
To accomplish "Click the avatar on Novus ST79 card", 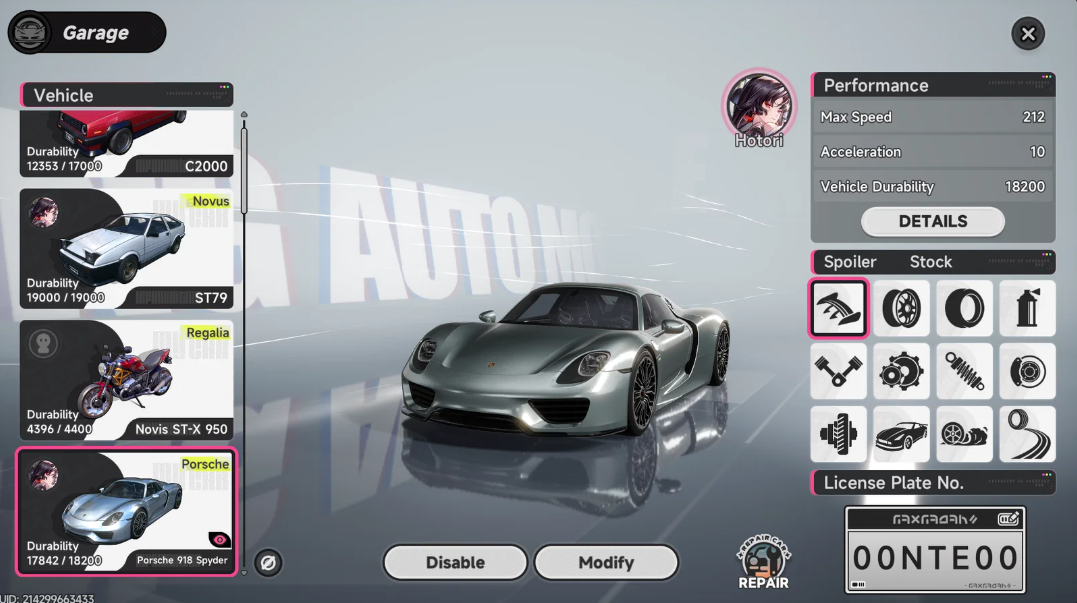I will [x=43, y=212].
